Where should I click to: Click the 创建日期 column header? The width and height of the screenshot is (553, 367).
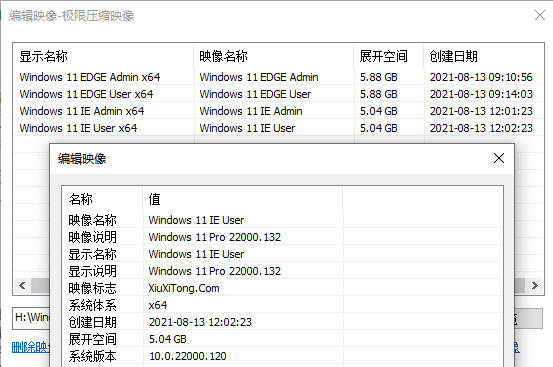click(484, 56)
